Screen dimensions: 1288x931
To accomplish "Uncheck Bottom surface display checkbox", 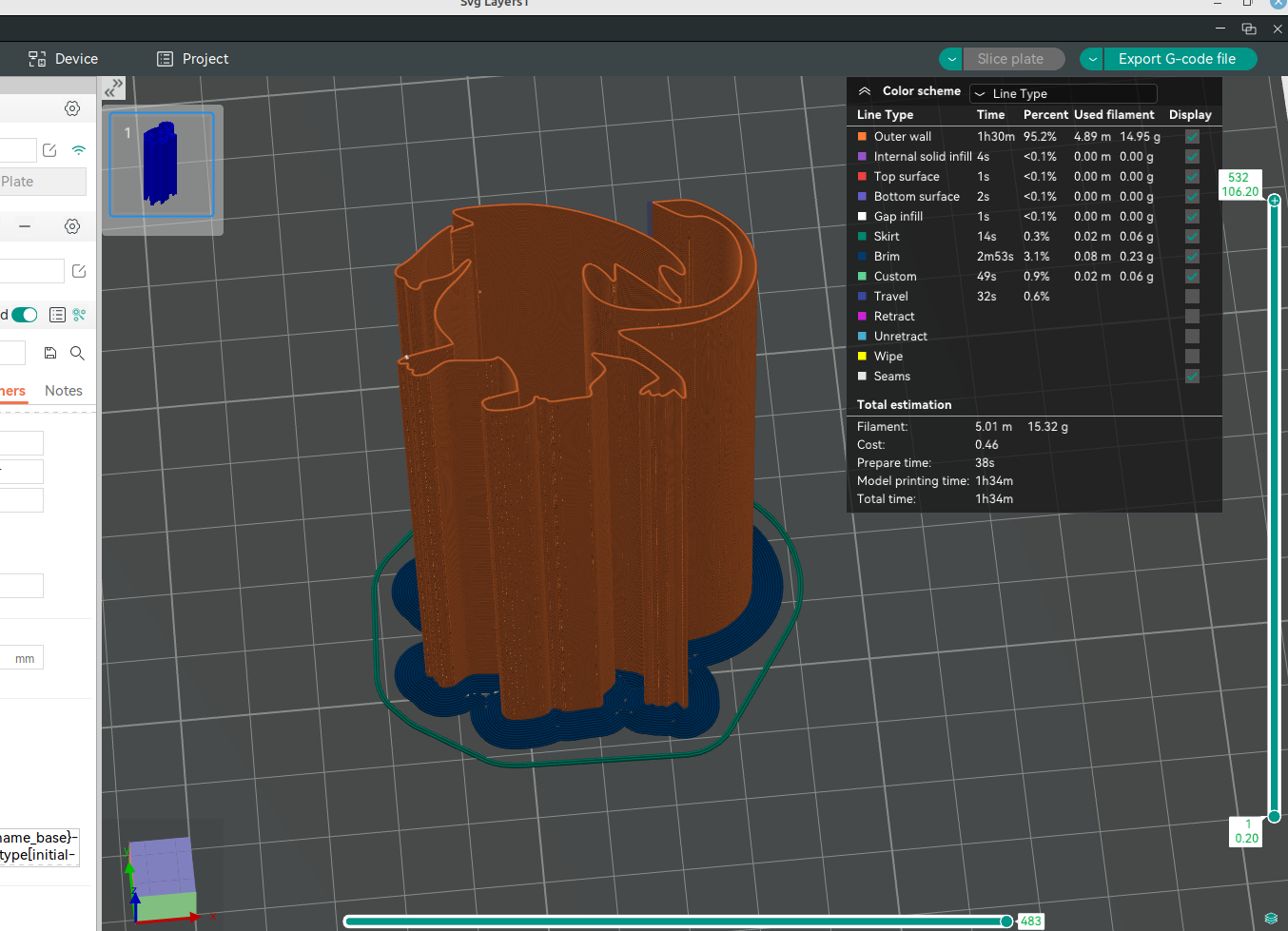I will (1192, 197).
